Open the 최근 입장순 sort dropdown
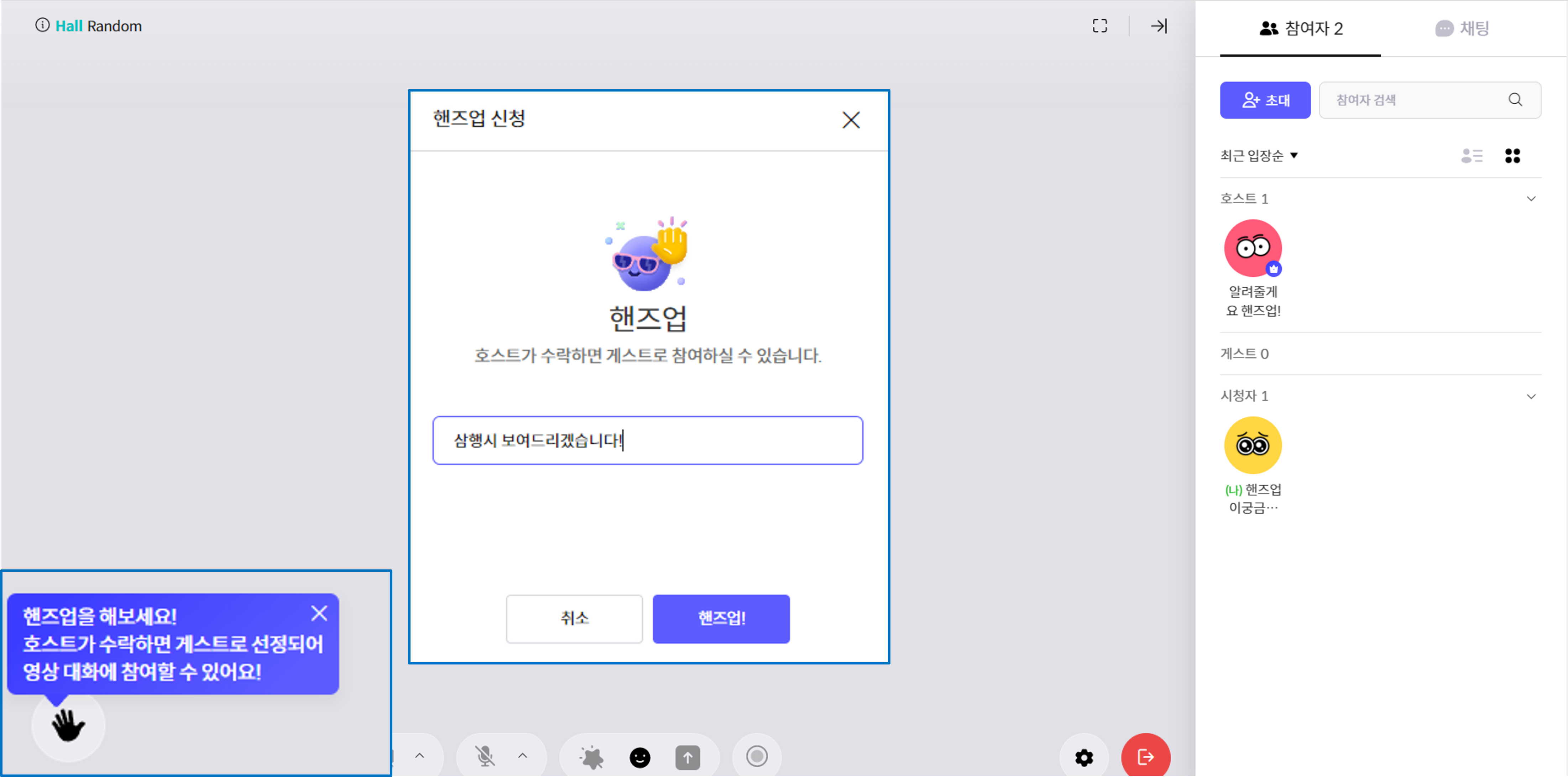 tap(1259, 156)
